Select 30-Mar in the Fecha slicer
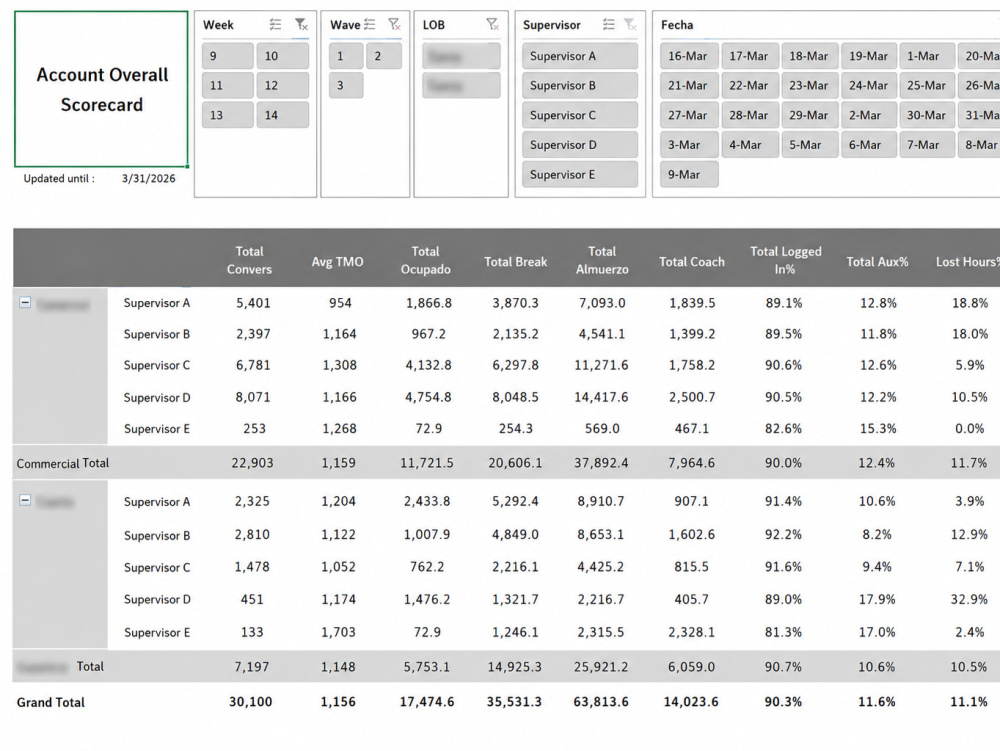This screenshot has height=751, width=1000. (927, 115)
